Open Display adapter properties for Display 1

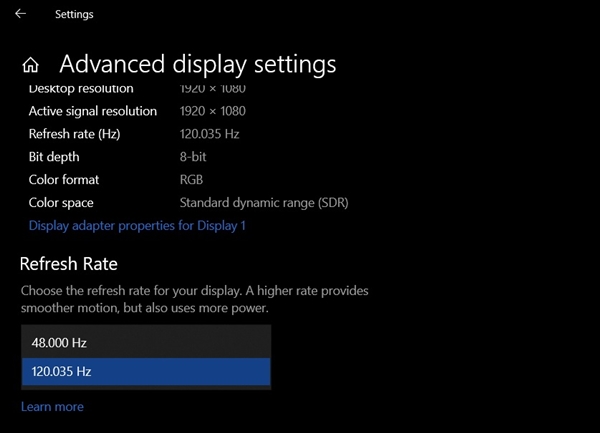click(137, 226)
